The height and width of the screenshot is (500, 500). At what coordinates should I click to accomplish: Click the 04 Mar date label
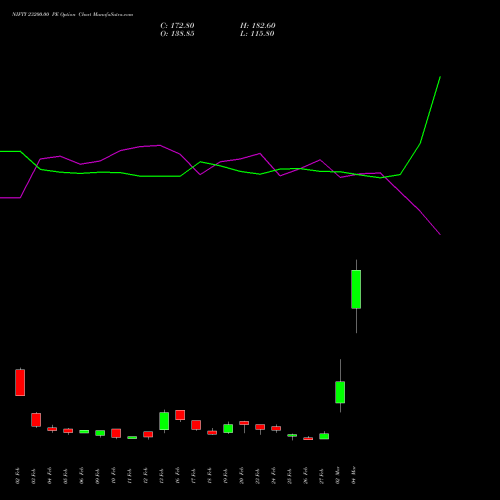(354, 475)
